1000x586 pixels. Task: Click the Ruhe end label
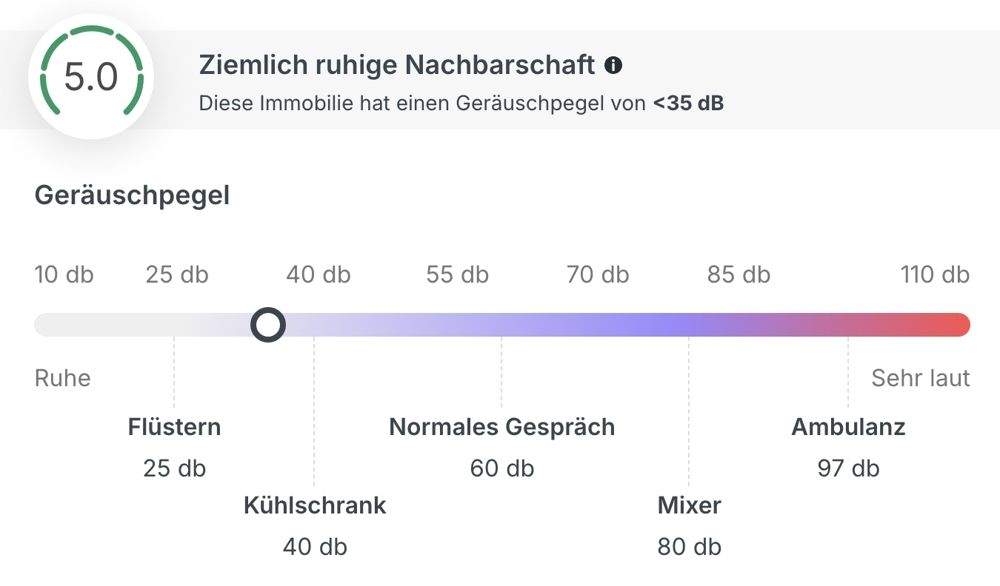pyautogui.click(x=62, y=378)
